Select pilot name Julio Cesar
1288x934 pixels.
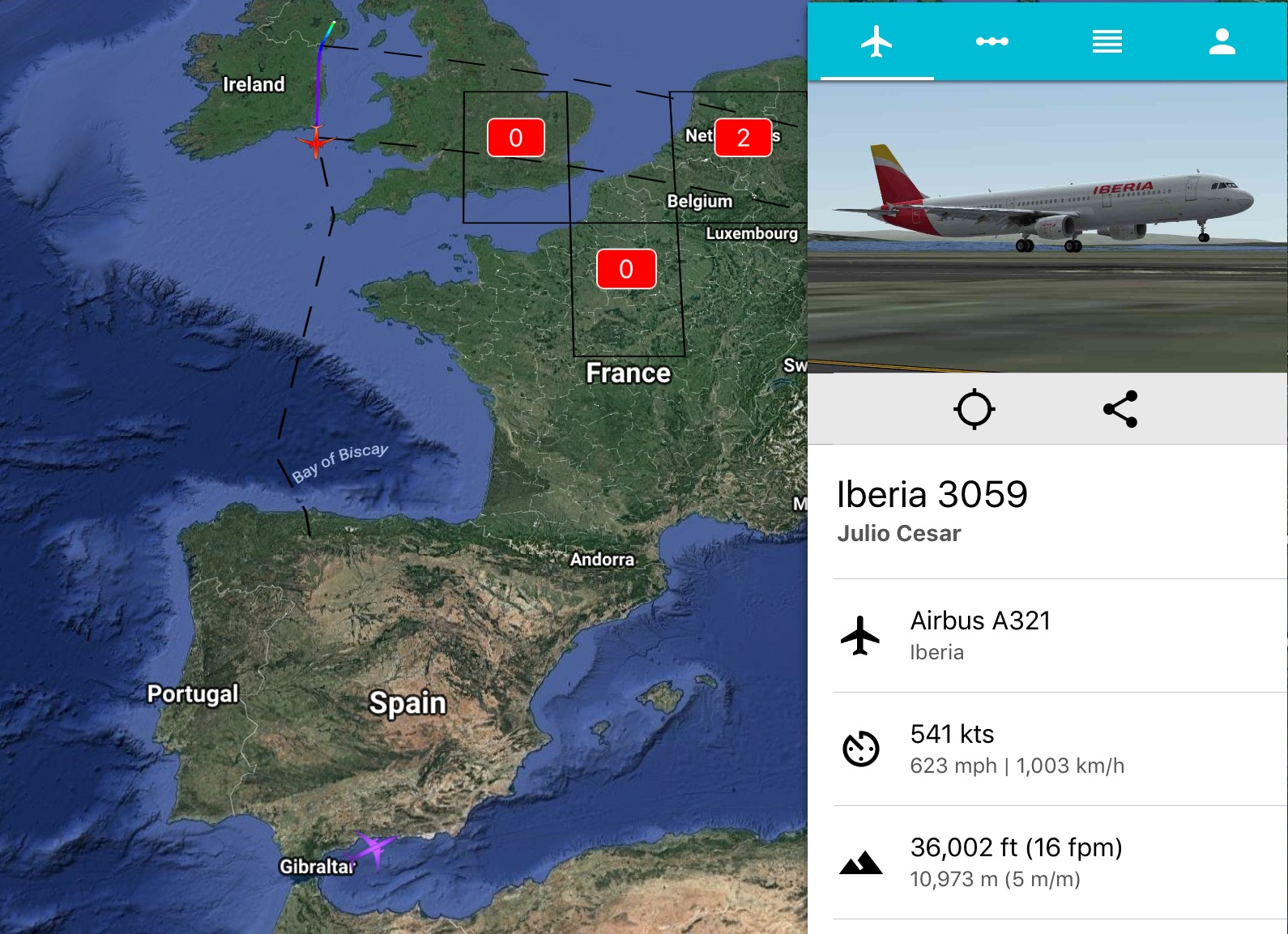pos(898,533)
